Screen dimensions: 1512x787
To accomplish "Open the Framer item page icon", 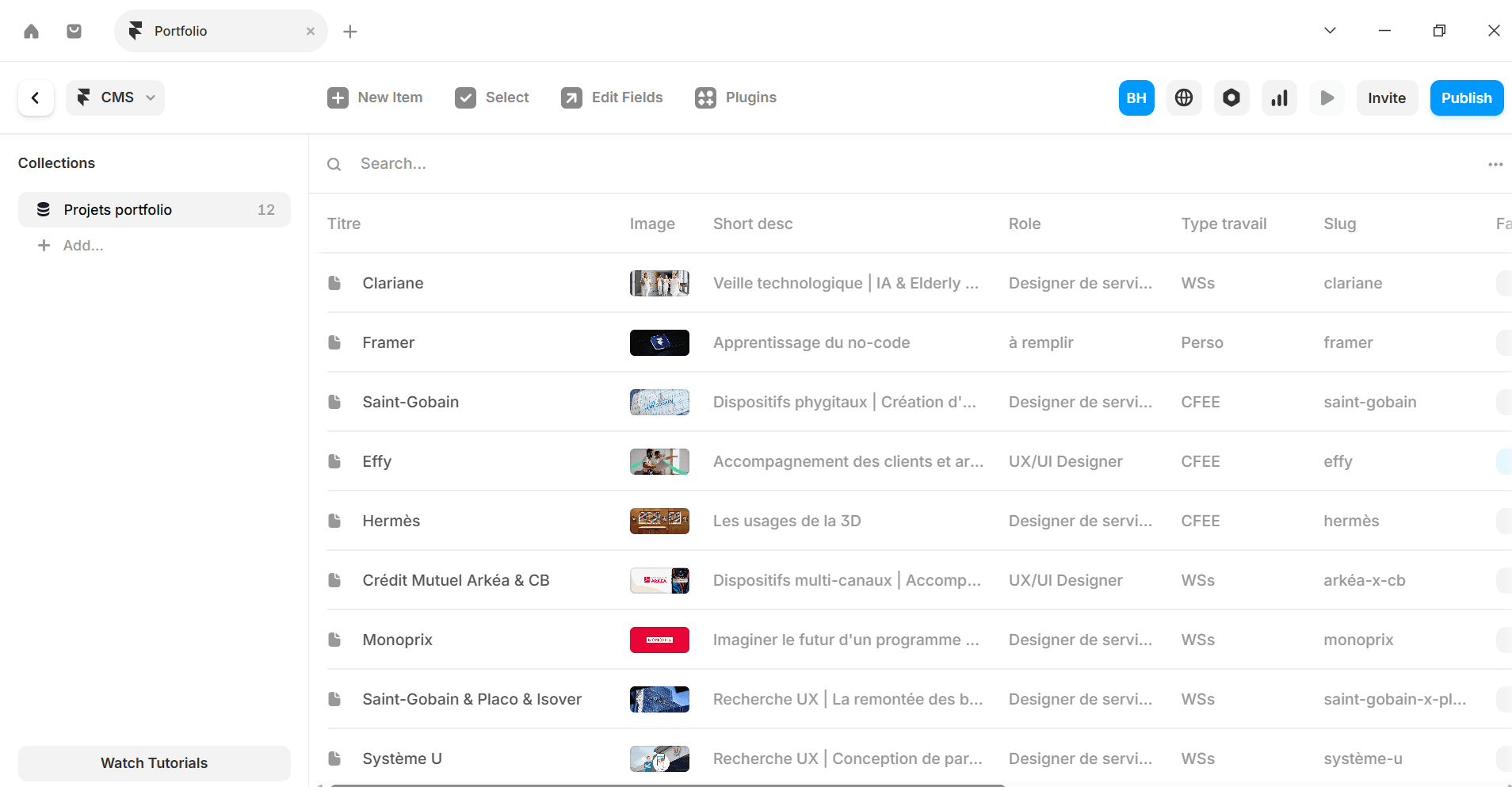I will coord(334,342).
